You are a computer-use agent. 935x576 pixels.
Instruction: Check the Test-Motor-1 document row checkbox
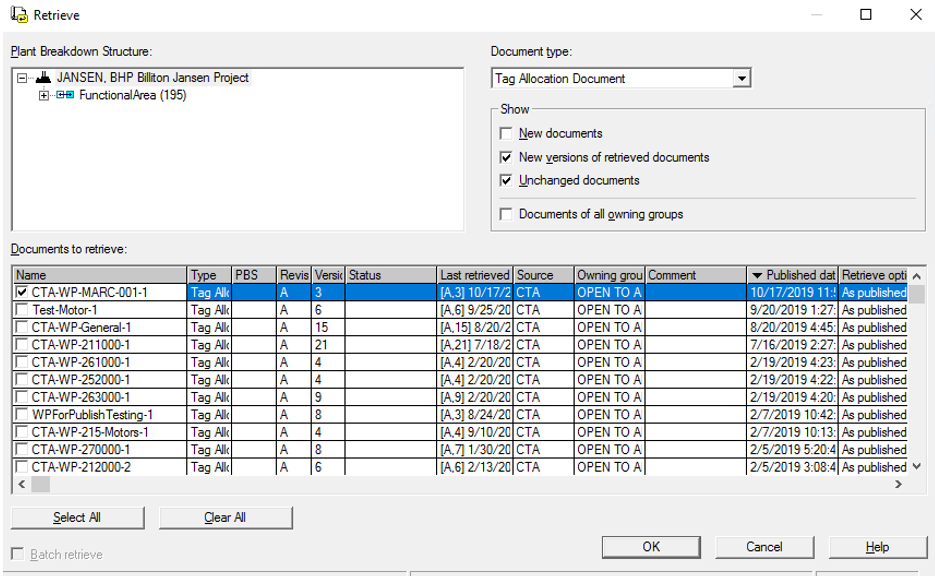[x=22, y=310]
